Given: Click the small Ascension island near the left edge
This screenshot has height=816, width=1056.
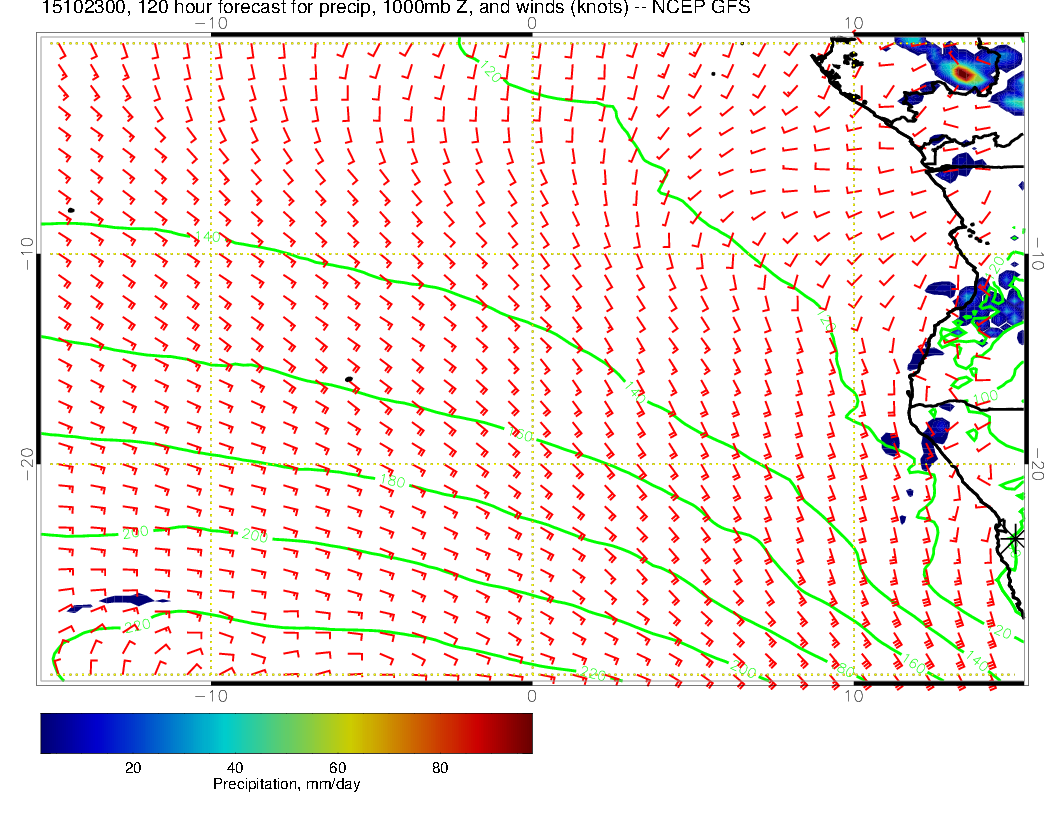Looking at the screenshot, I should point(70,210).
